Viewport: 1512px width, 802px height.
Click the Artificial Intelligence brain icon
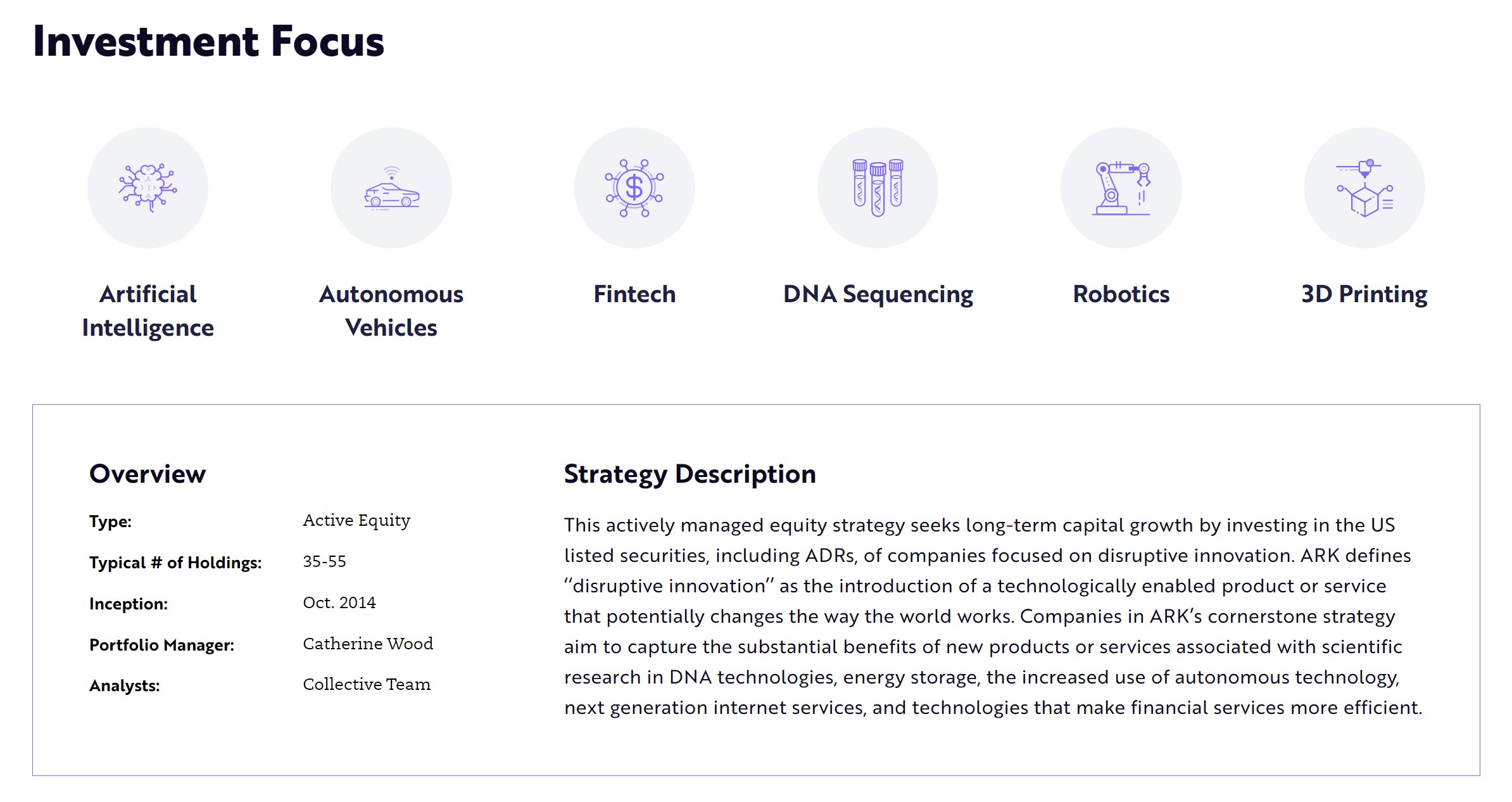point(148,188)
